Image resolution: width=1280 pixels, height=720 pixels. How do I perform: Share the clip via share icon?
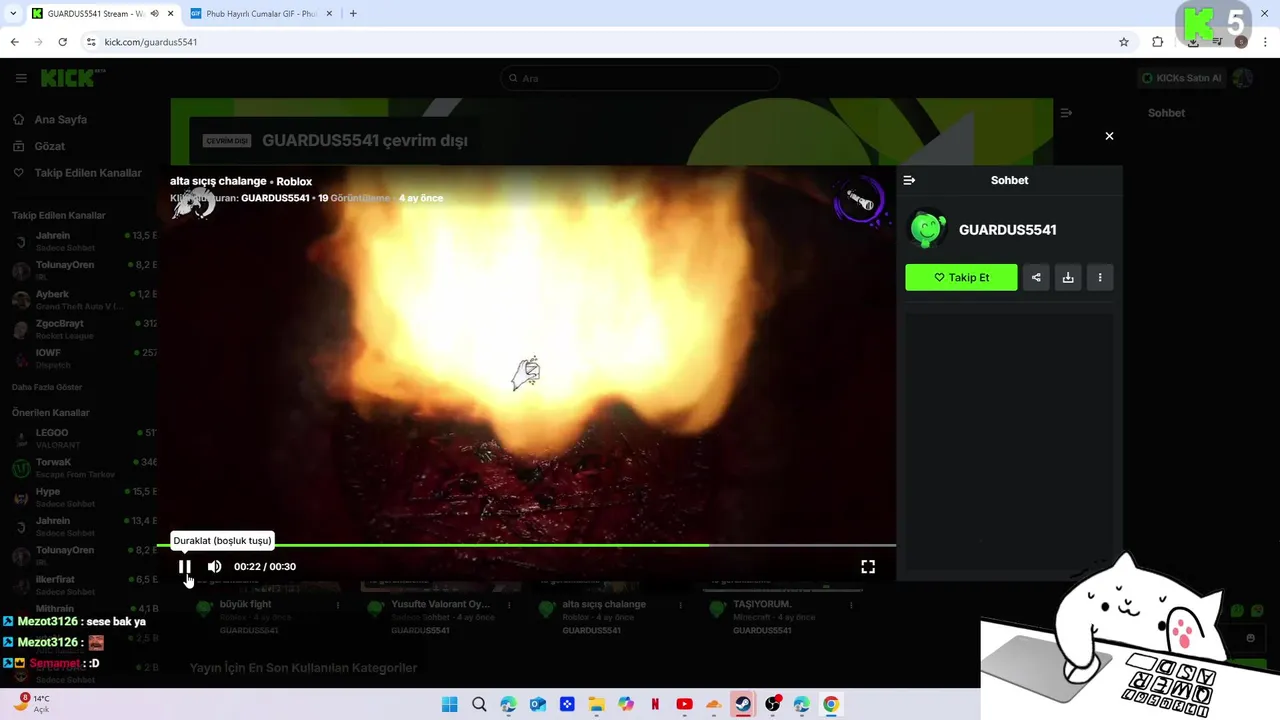click(x=1036, y=277)
